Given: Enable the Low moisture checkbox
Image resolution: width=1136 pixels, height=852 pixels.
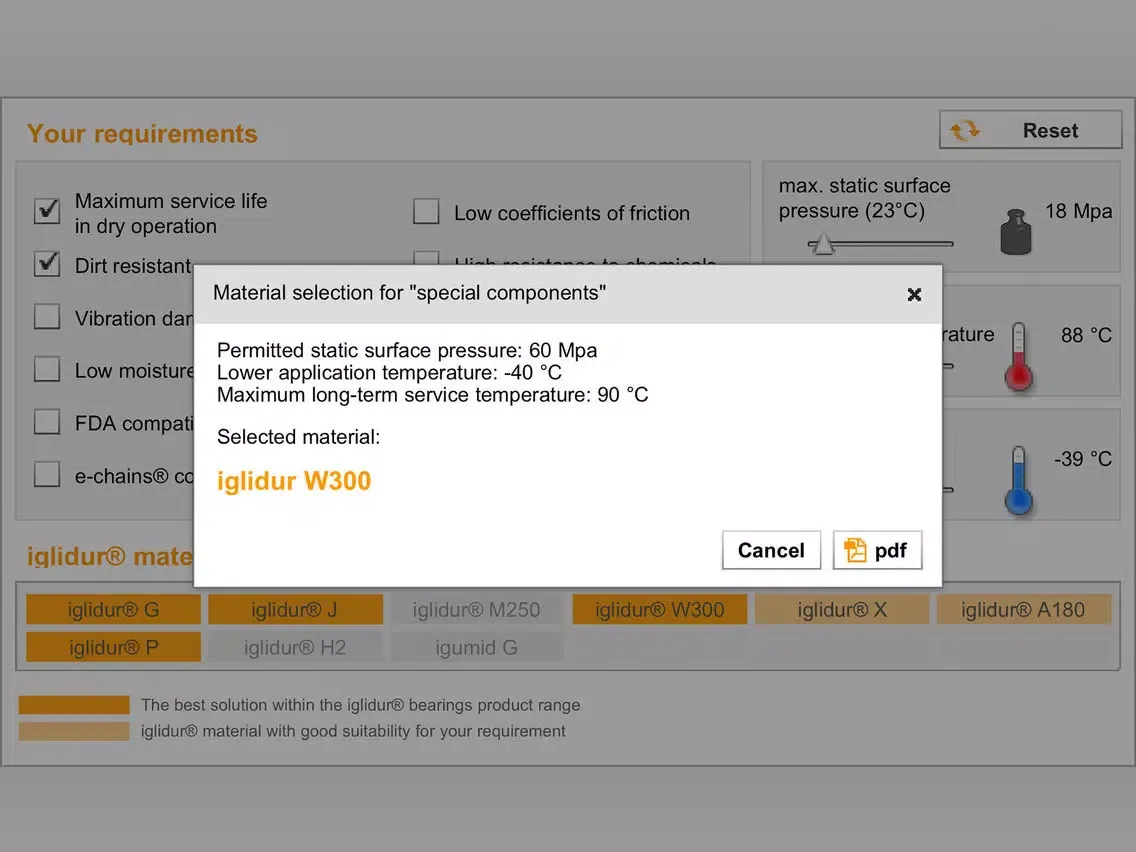Looking at the screenshot, I should tap(47, 369).
